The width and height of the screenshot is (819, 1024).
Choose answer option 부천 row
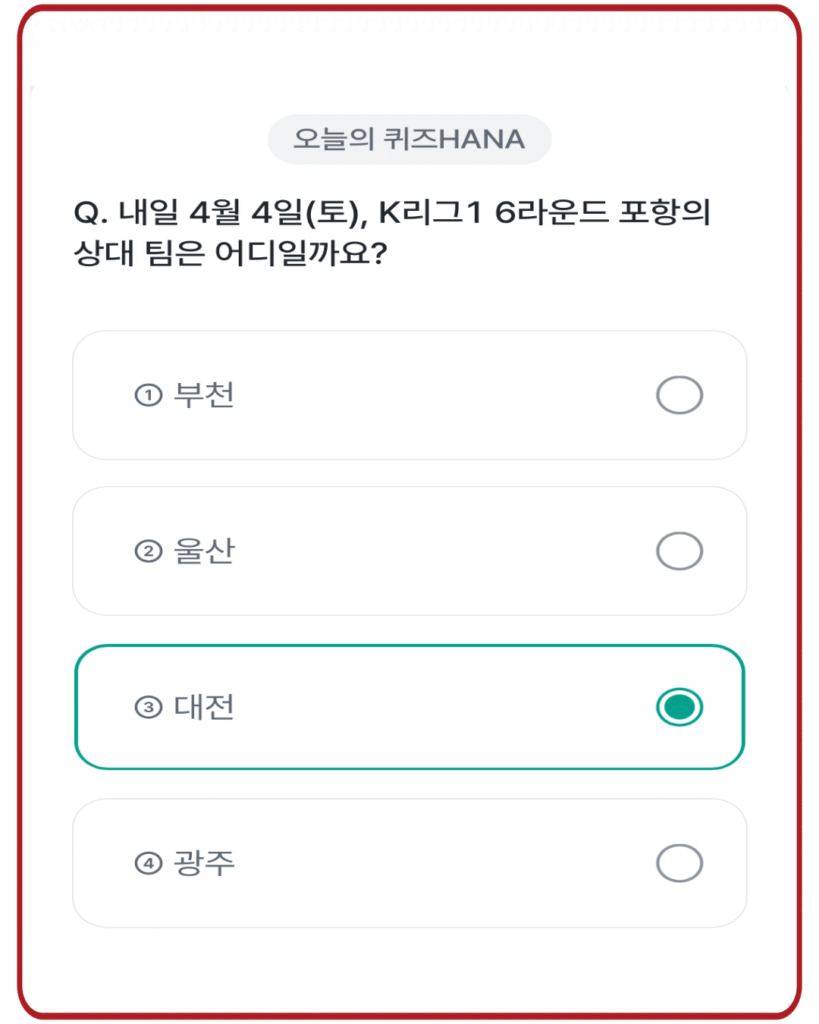[409, 394]
